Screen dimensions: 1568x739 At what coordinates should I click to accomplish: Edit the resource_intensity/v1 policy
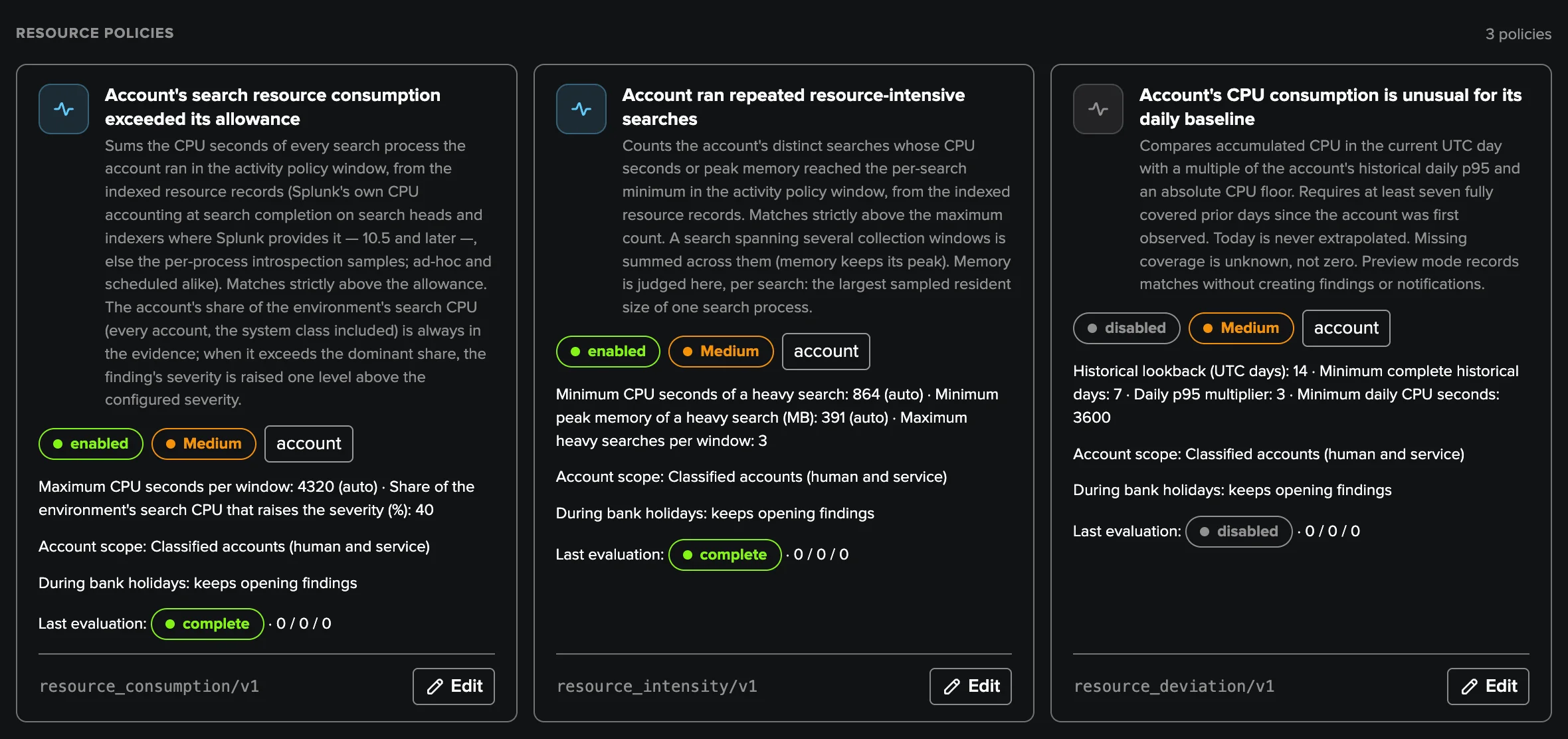pos(971,686)
